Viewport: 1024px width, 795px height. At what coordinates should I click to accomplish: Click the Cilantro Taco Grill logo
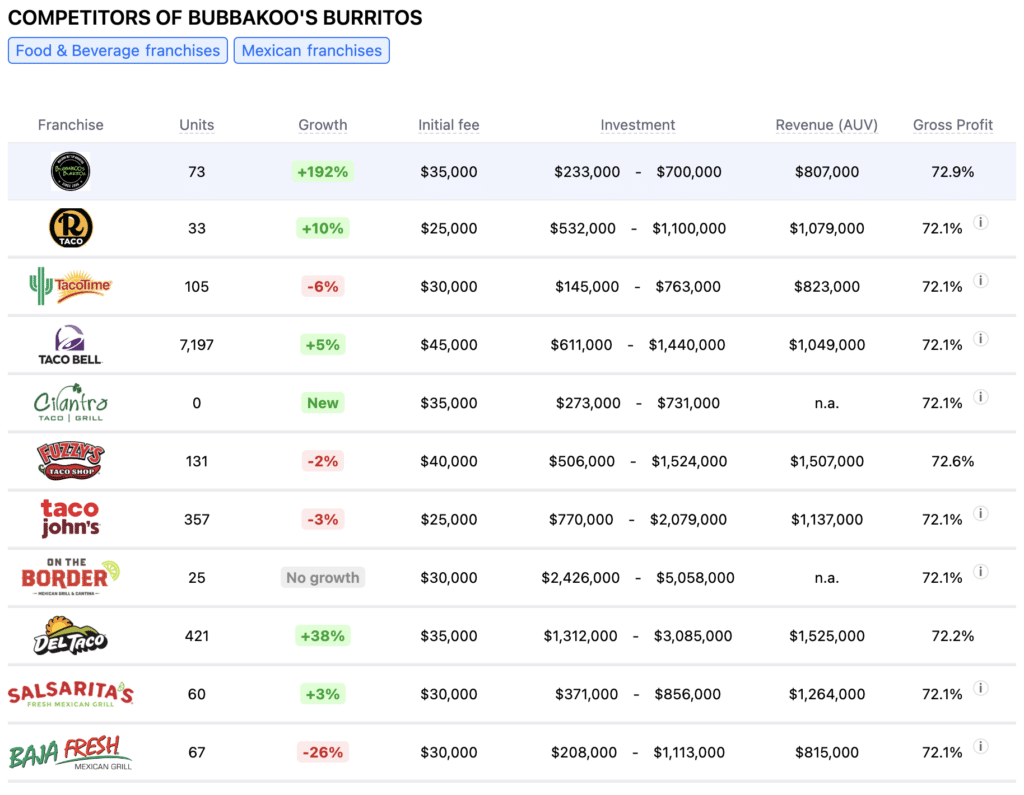[71, 402]
